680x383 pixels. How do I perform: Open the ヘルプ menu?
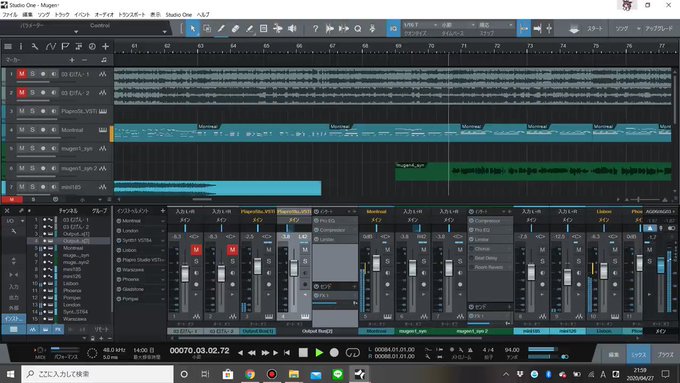click(x=203, y=15)
